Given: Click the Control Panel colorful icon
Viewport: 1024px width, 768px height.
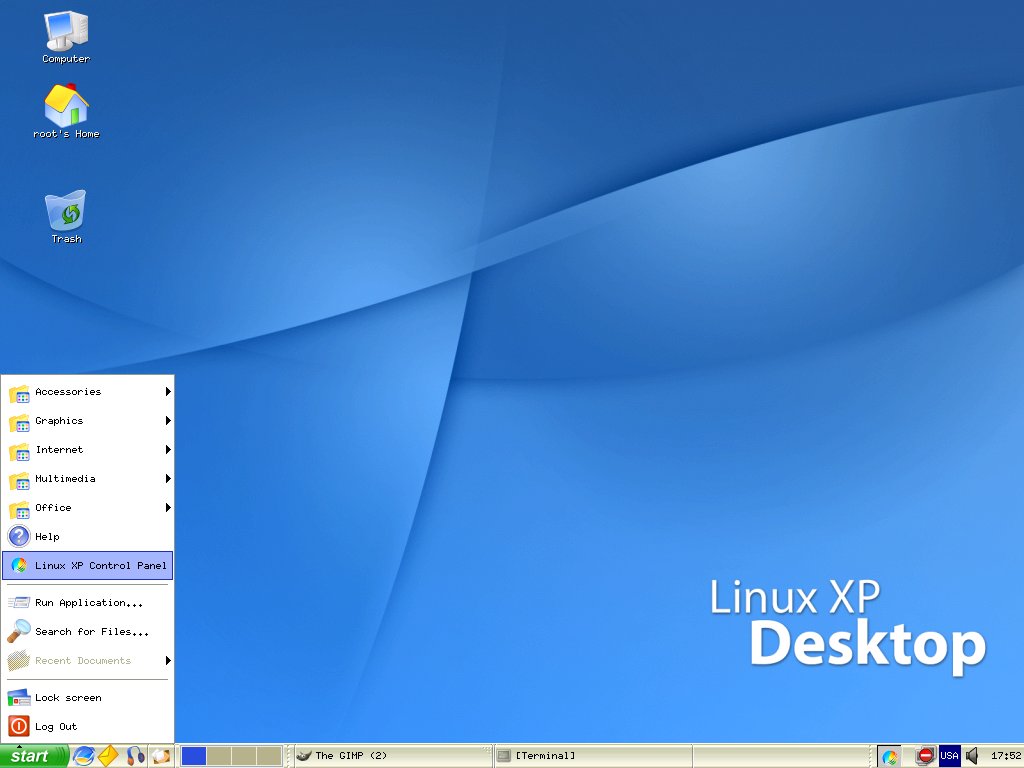Looking at the screenshot, I should point(19,566).
